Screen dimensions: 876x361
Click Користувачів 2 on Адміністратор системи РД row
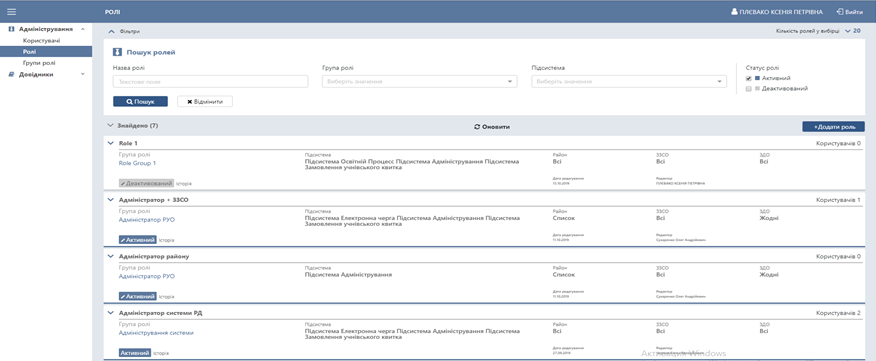tap(838, 313)
